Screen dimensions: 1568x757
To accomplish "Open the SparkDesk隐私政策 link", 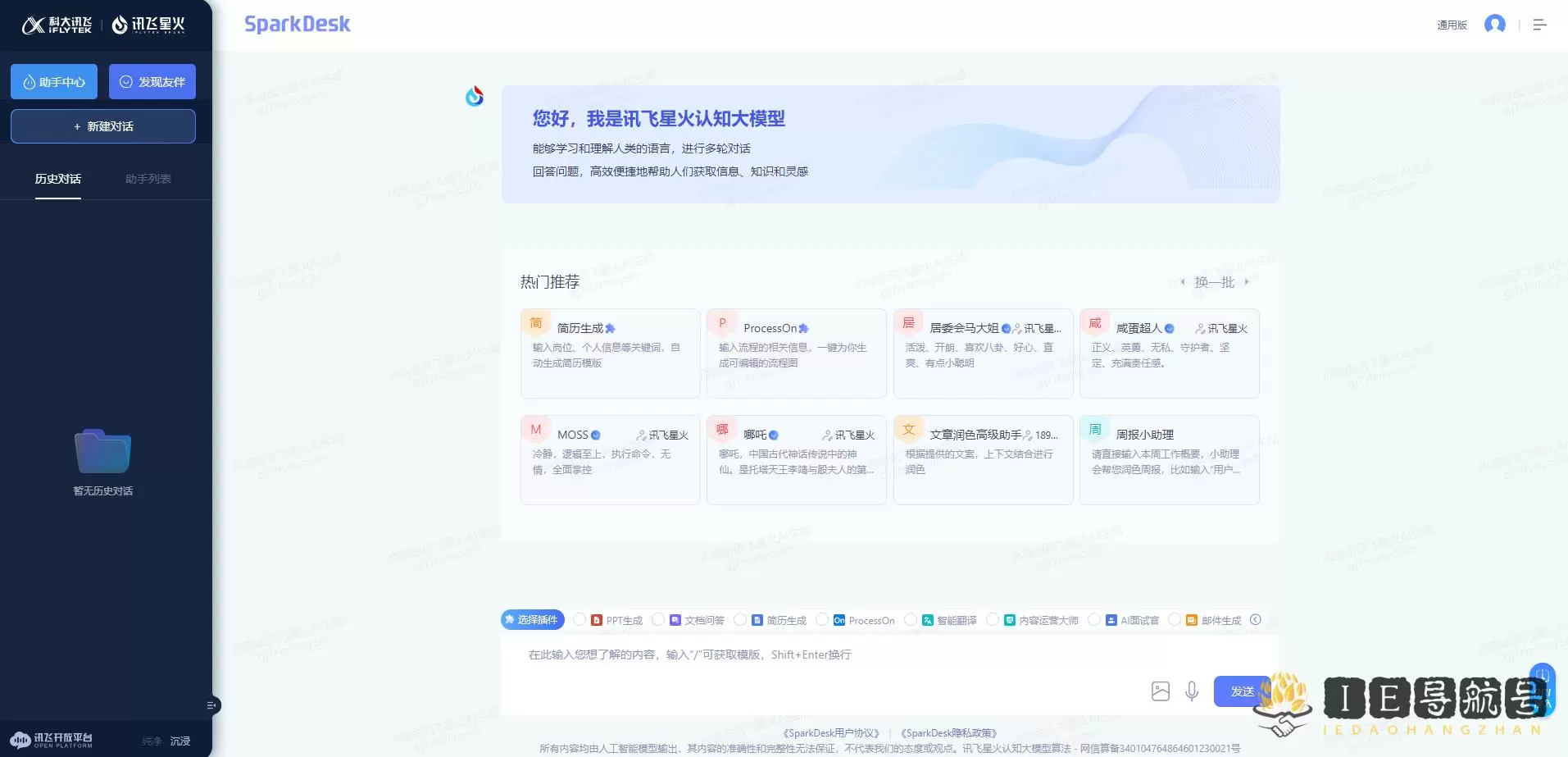I will (x=948, y=733).
